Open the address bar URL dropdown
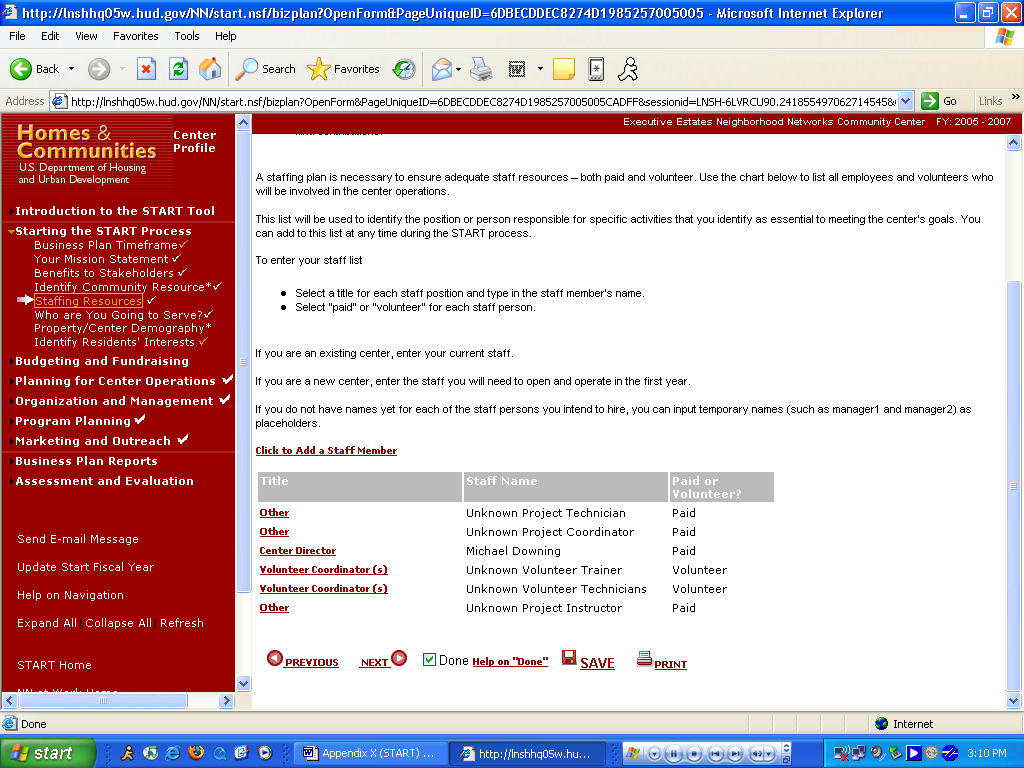1024x768 pixels. coord(905,101)
